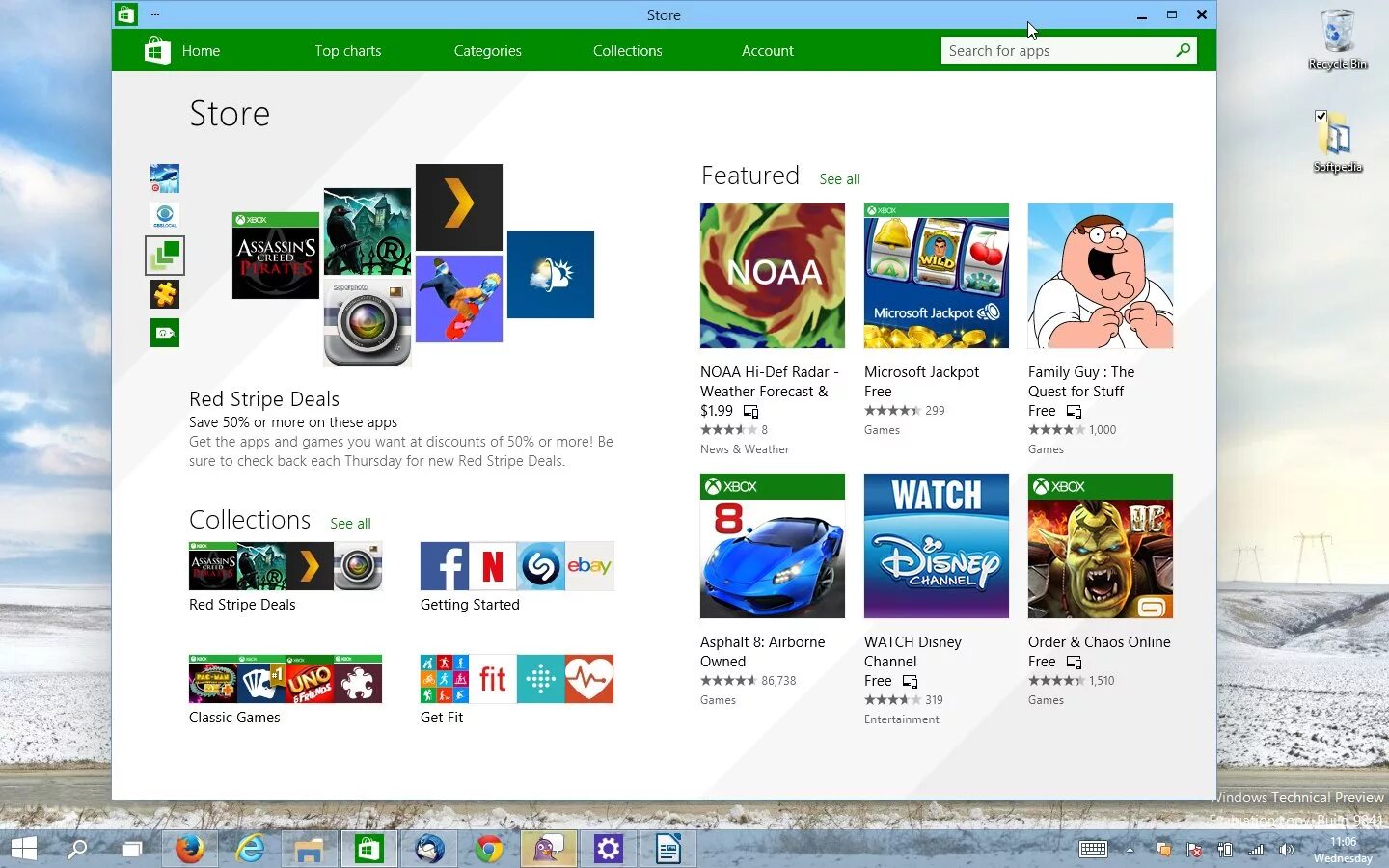1389x868 pixels.
Task: Open the taskbar search magnifier
Action: pos(77,849)
